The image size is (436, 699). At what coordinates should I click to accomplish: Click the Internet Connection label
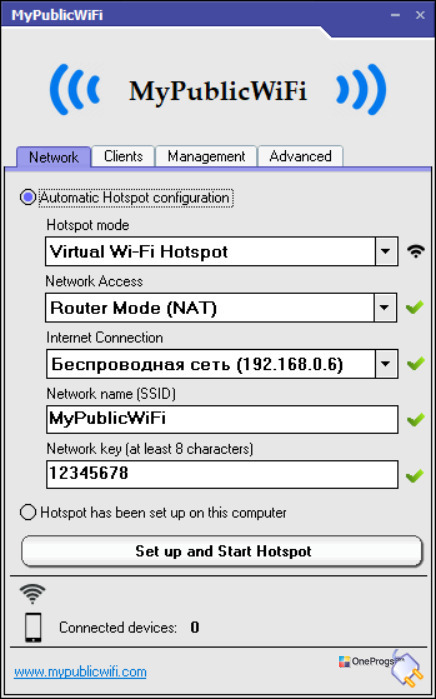tap(104, 337)
